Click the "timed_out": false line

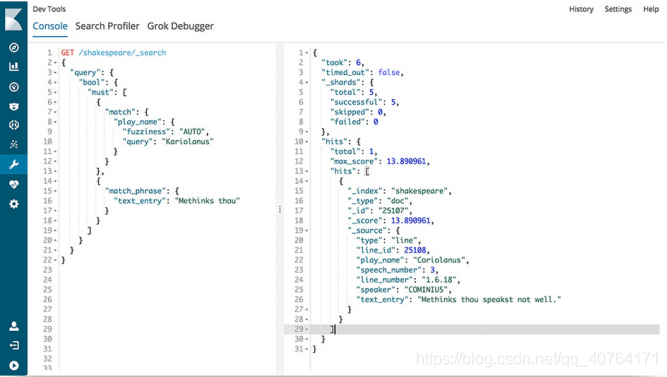(362, 72)
